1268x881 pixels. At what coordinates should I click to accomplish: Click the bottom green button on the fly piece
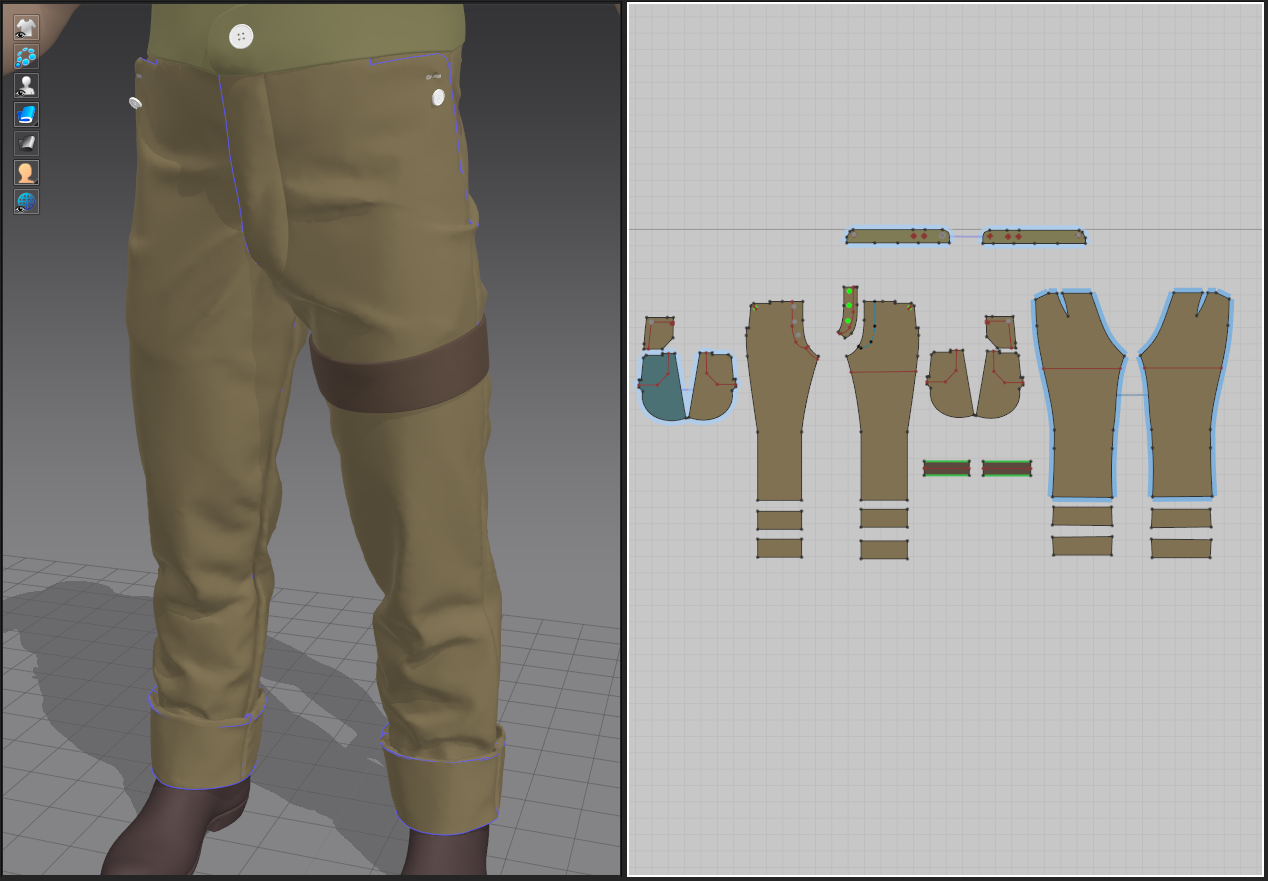[848, 321]
